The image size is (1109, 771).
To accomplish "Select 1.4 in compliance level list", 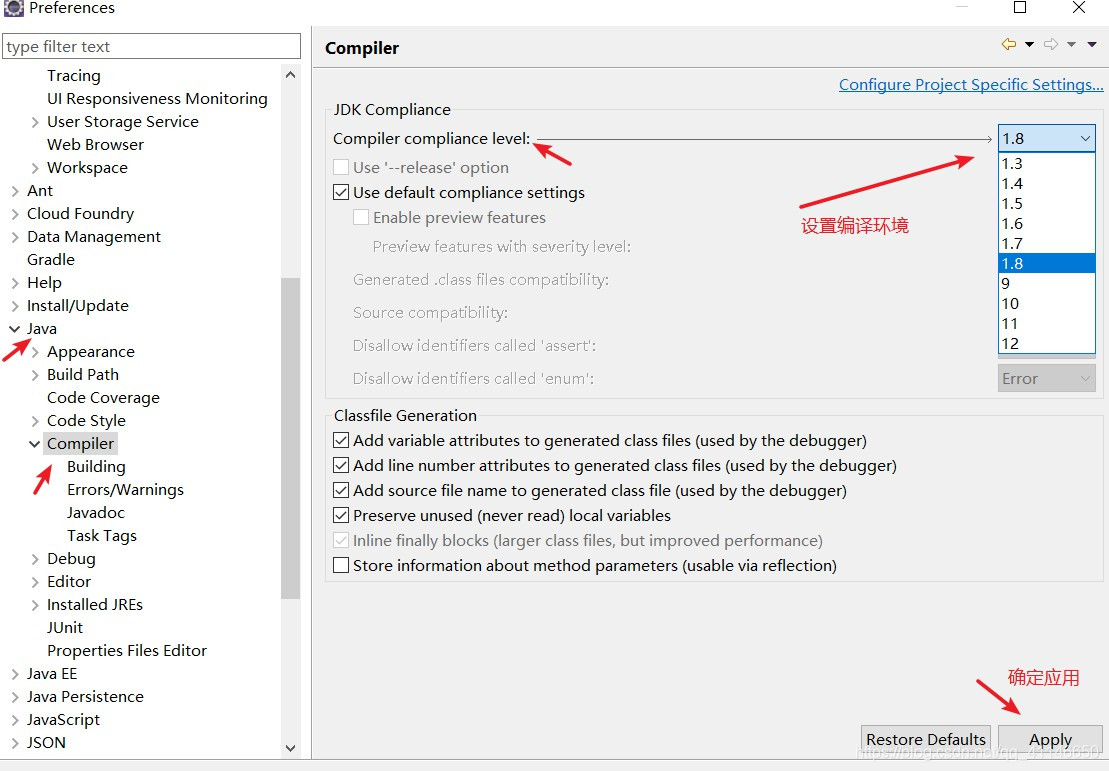I will point(1047,183).
